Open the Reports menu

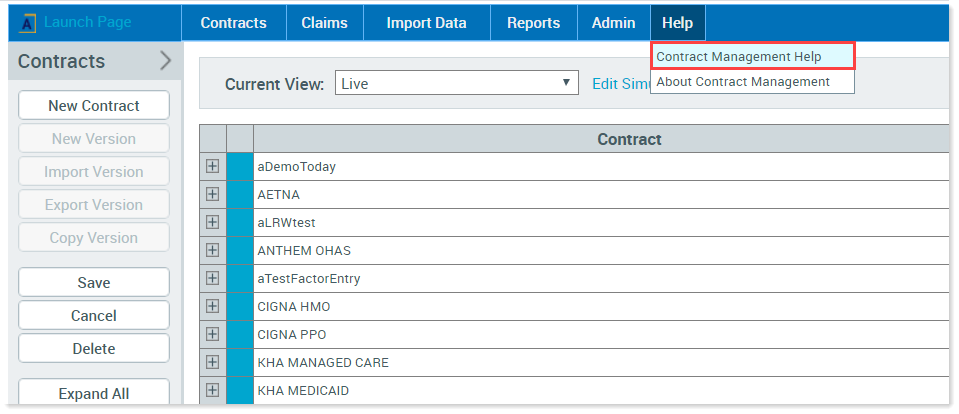(533, 23)
